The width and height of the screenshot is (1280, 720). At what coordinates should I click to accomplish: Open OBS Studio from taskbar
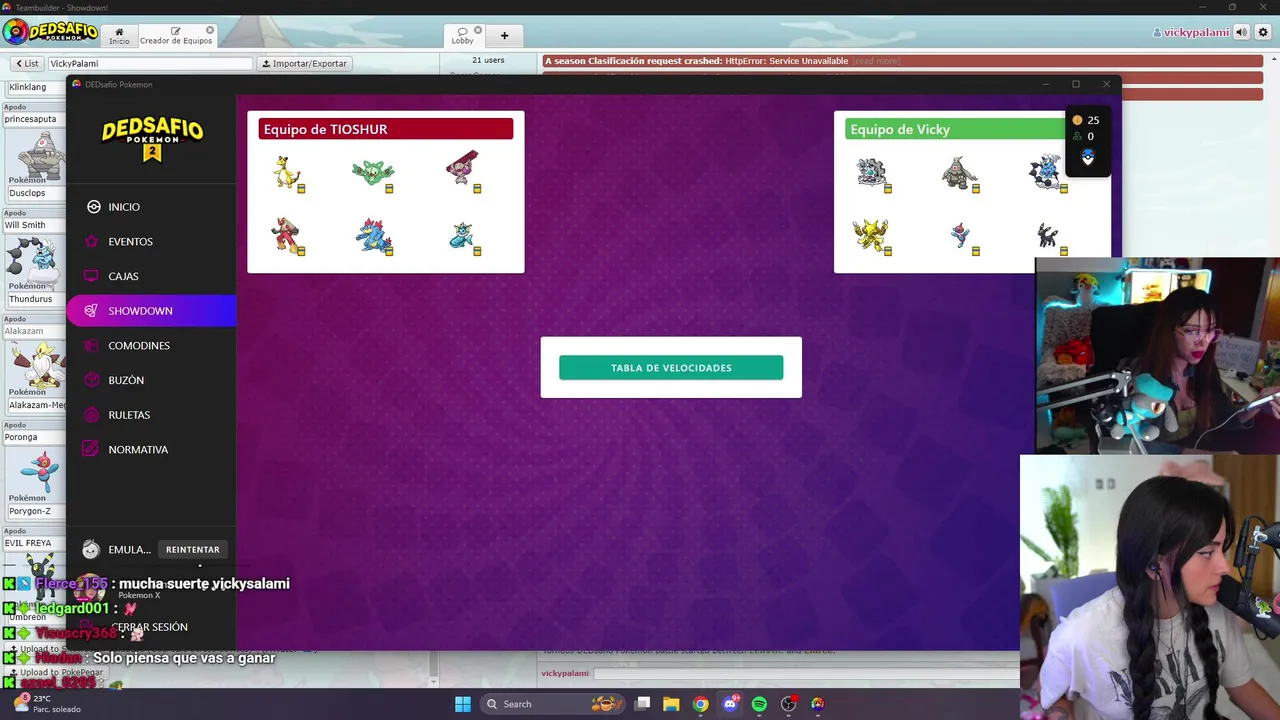click(788, 704)
